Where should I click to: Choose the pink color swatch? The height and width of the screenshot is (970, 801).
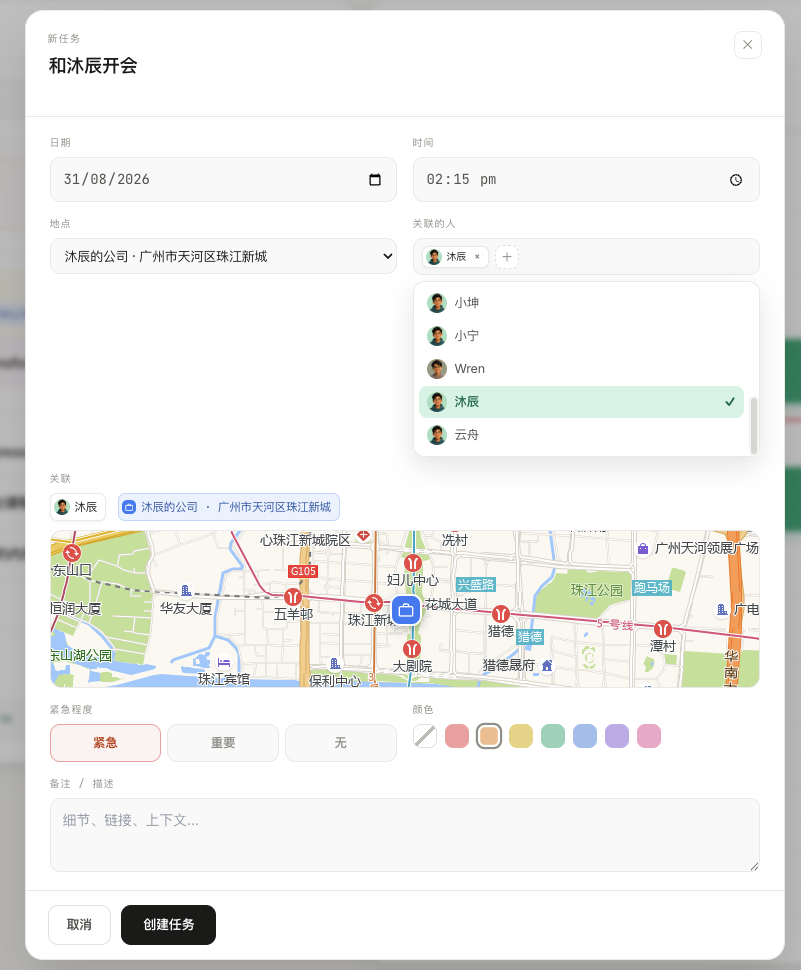(649, 736)
